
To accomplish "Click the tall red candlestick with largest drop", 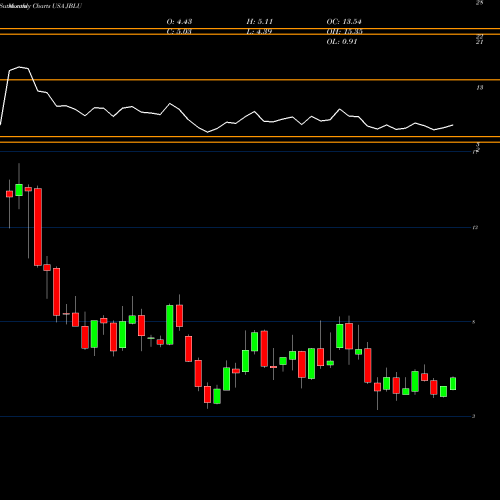I will coord(38,227).
